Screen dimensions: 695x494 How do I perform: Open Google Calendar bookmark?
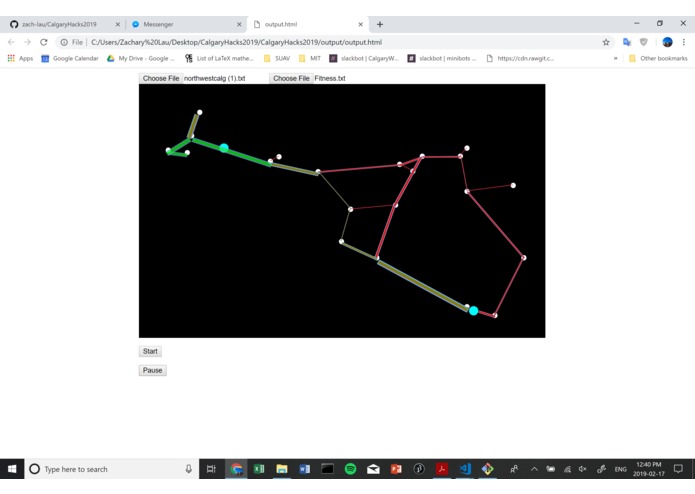70,58
